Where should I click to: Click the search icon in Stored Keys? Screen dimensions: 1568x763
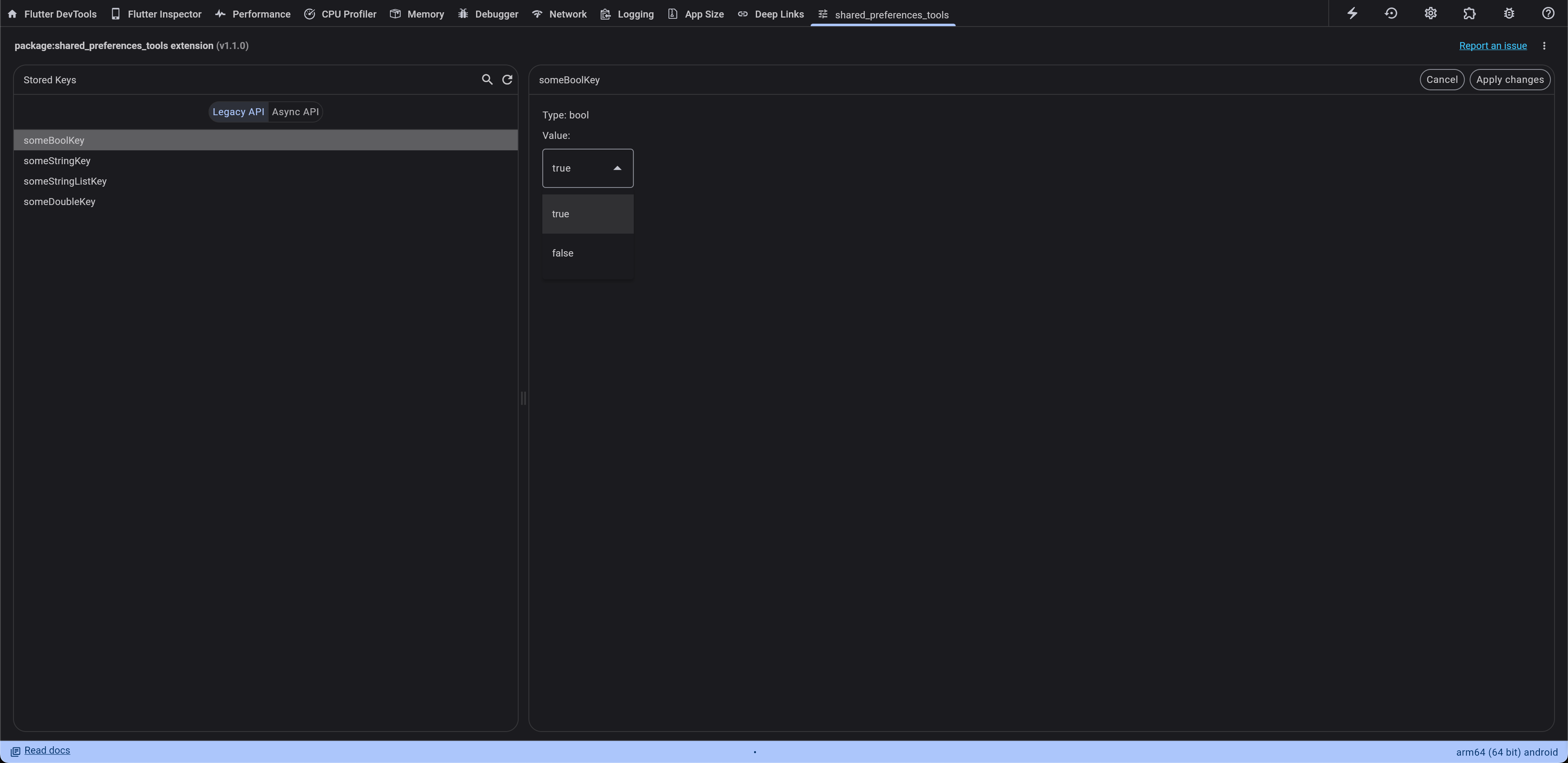[x=487, y=80]
